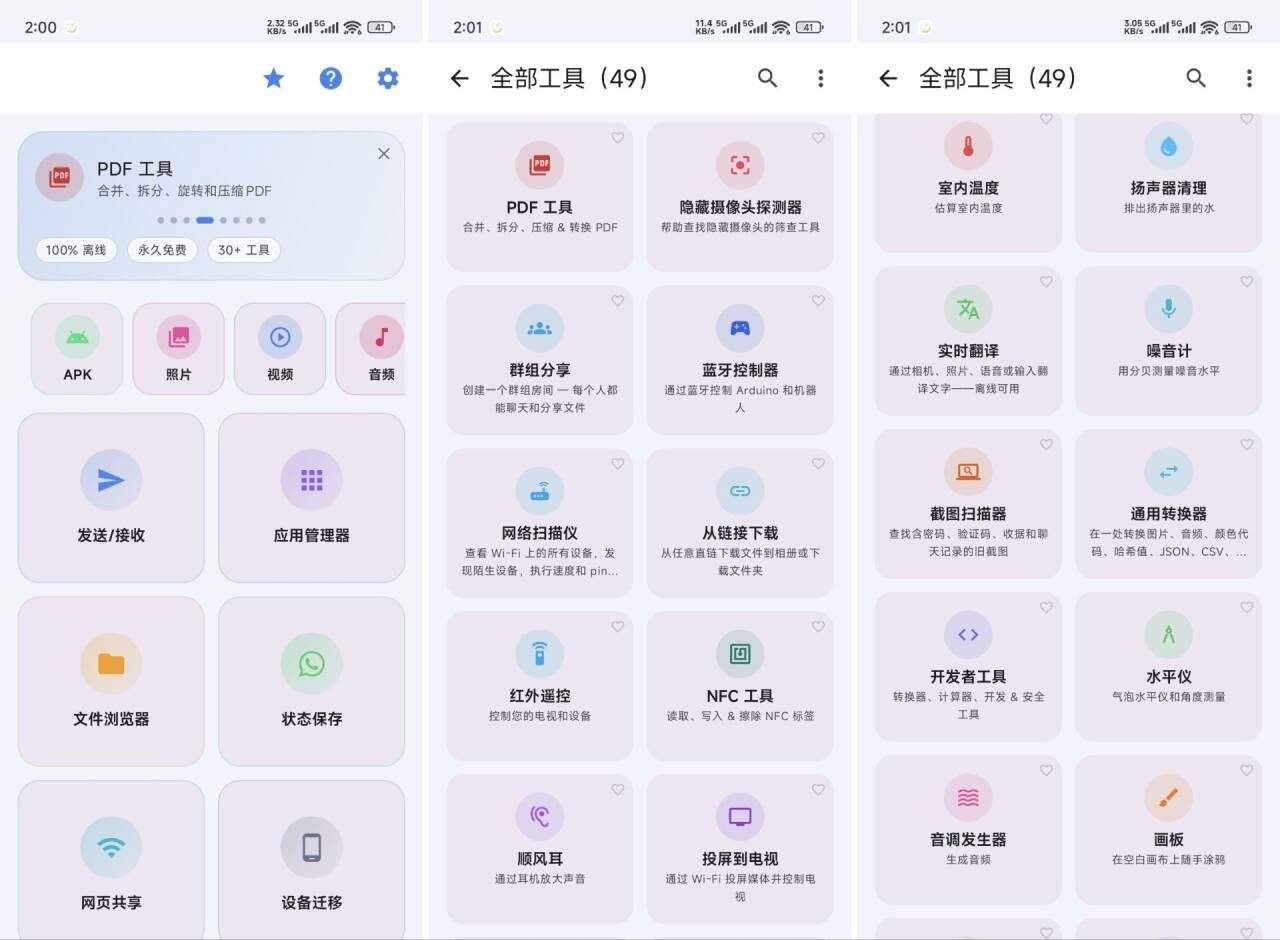Open 开发者工具 tool
This screenshot has height=940, width=1280.
968,667
